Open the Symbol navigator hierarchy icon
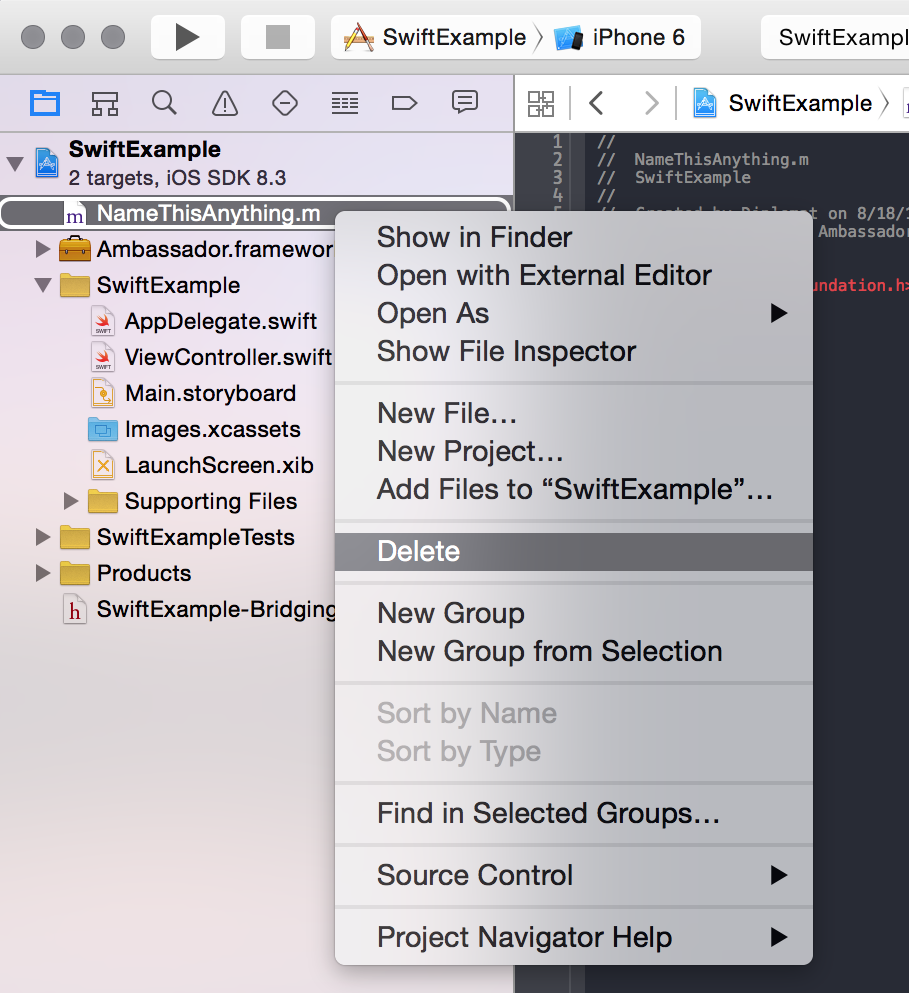 pos(105,103)
